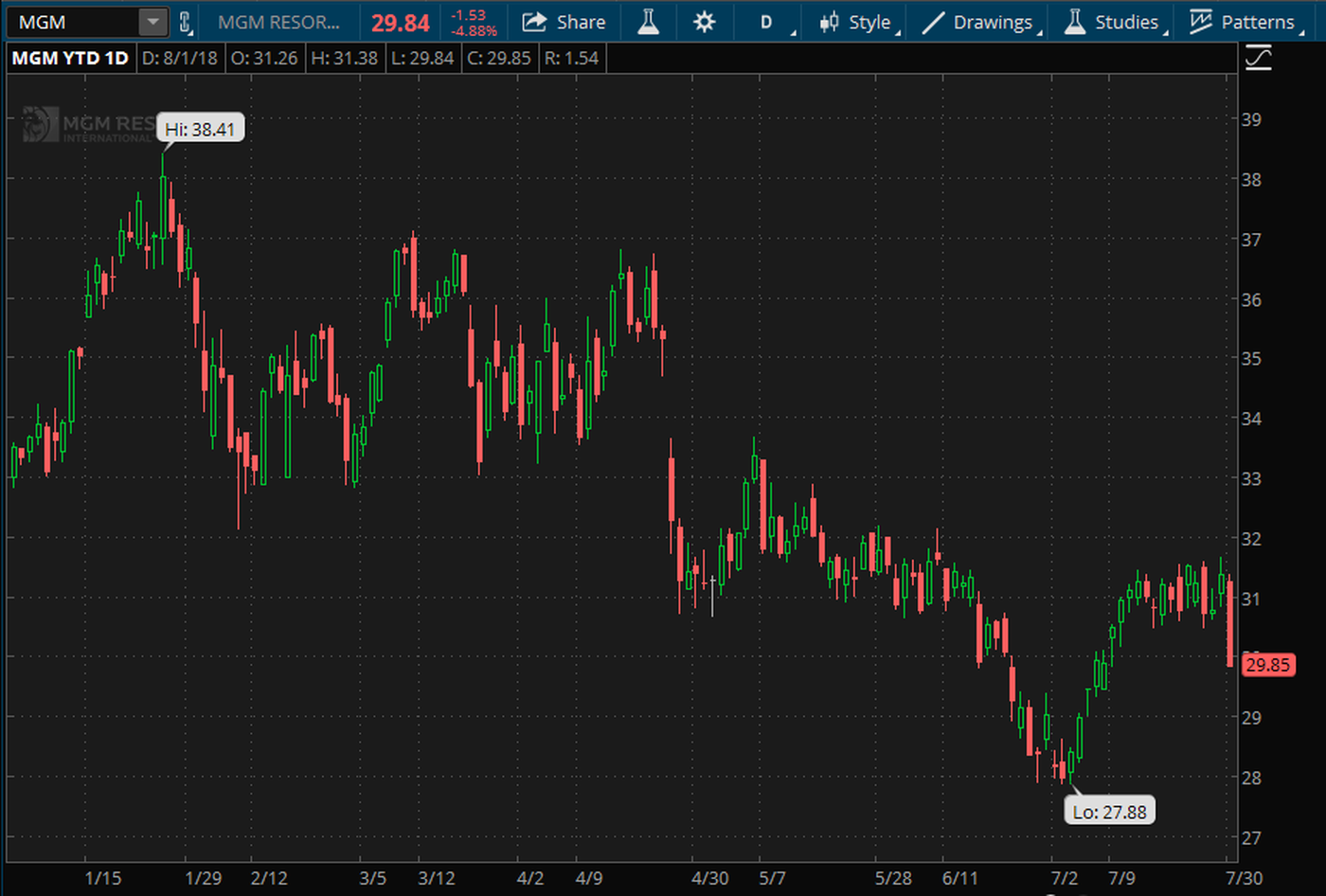1326x896 pixels.
Task: Click the 7/30 date axis label
Action: tap(1245, 878)
